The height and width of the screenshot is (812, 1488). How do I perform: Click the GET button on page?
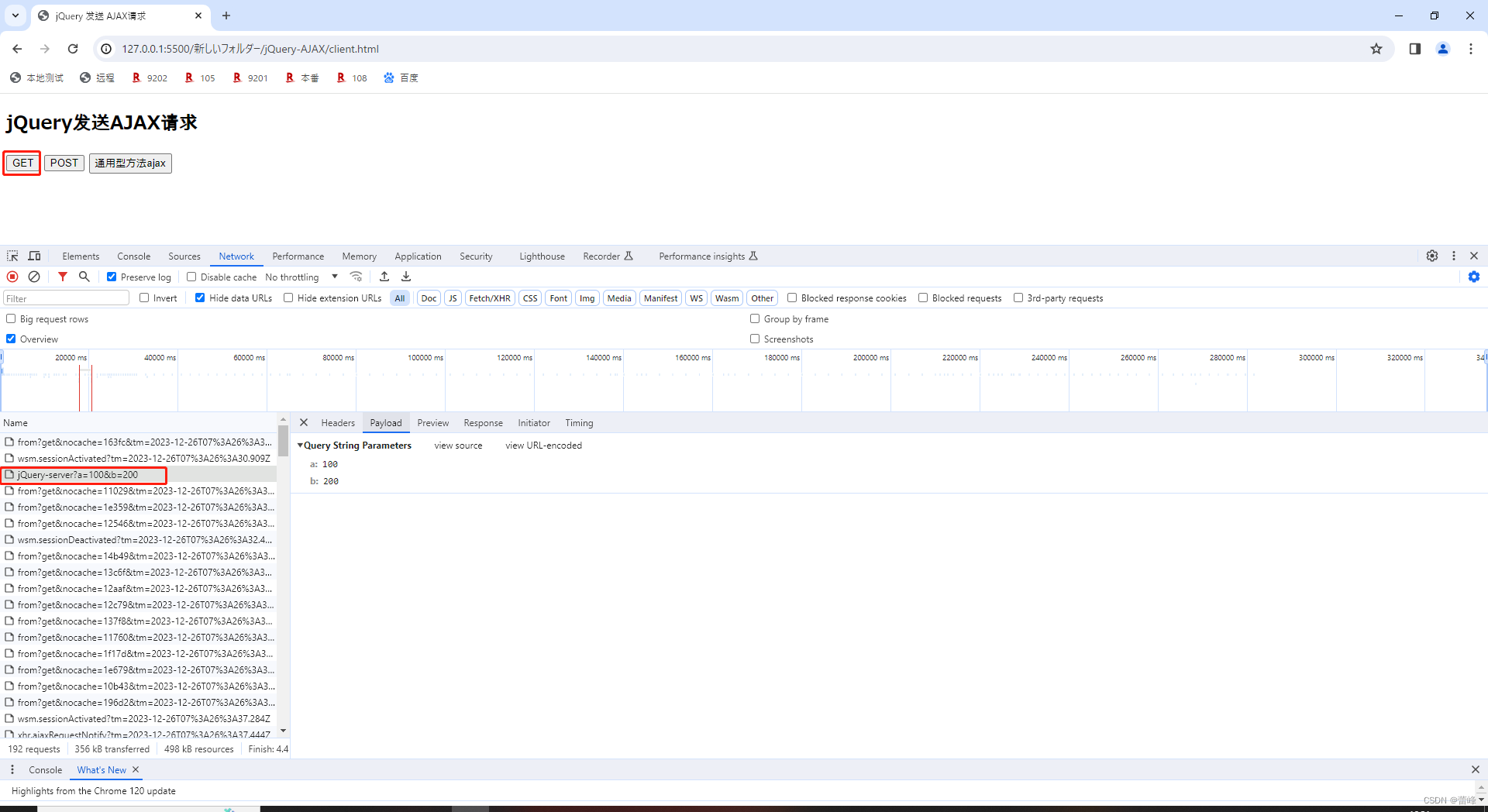click(22, 163)
